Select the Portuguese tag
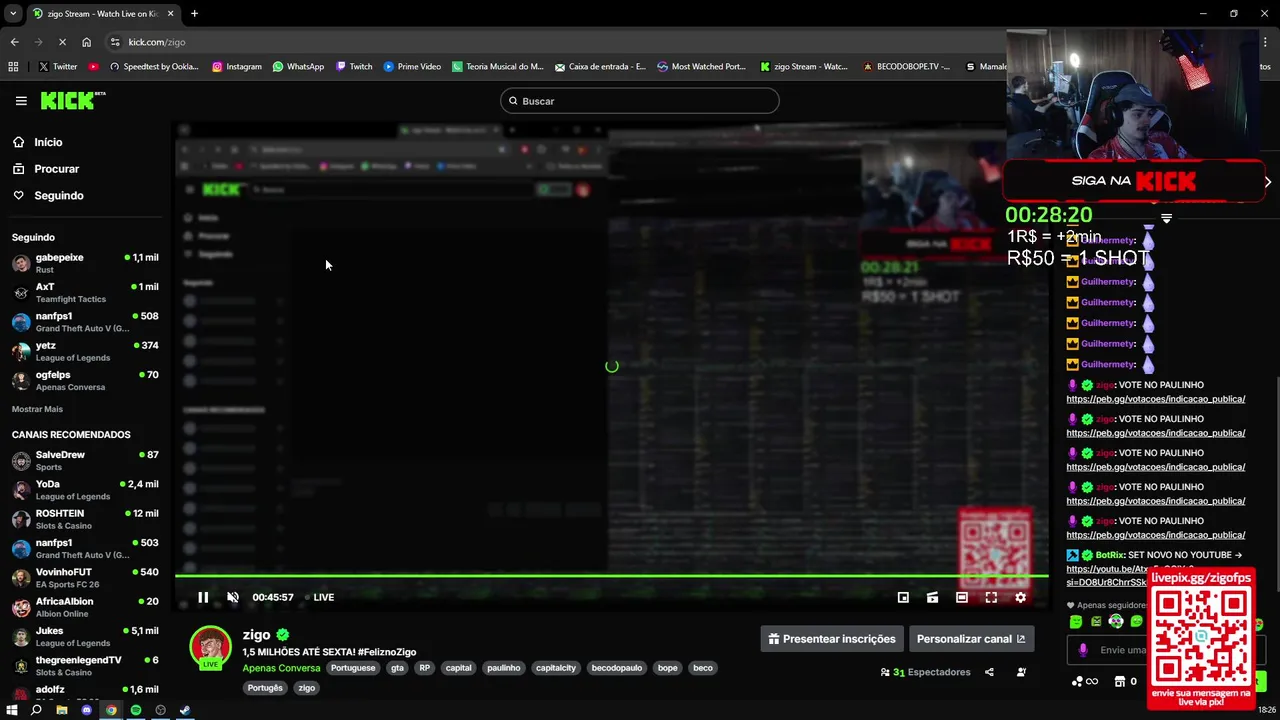The height and width of the screenshot is (720, 1280). [353, 668]
